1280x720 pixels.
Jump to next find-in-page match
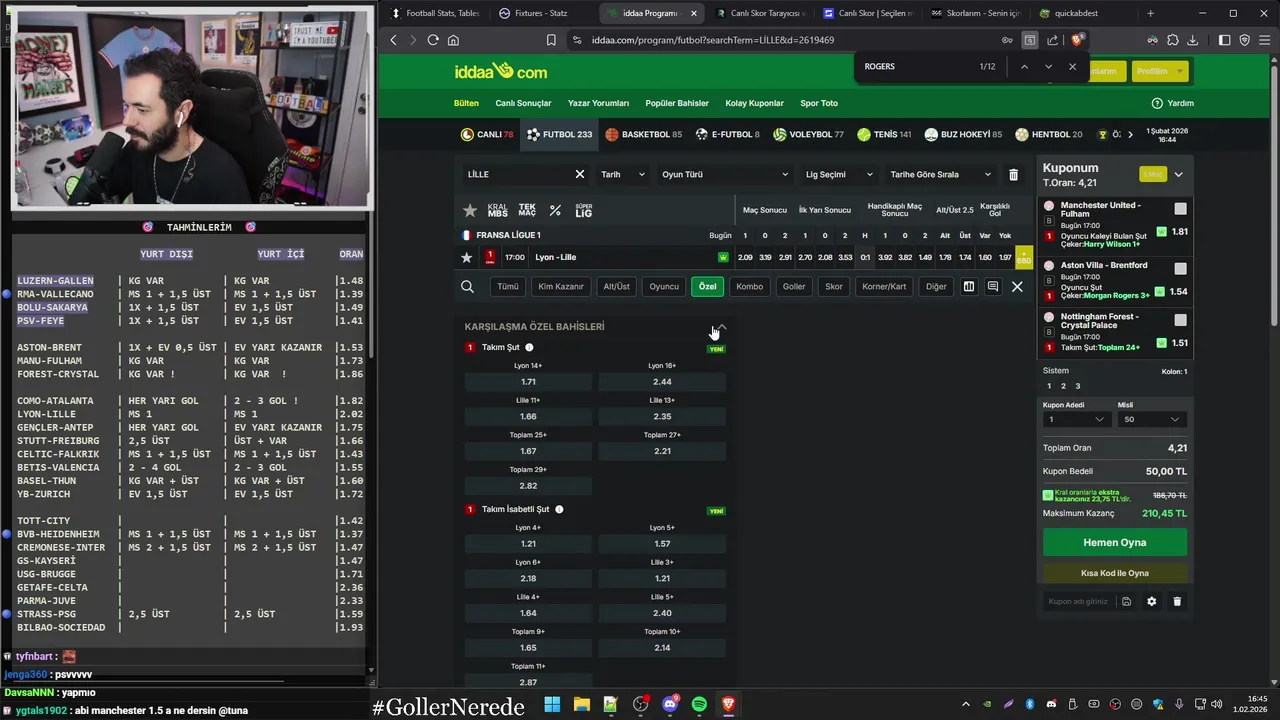pos(1048,67)
